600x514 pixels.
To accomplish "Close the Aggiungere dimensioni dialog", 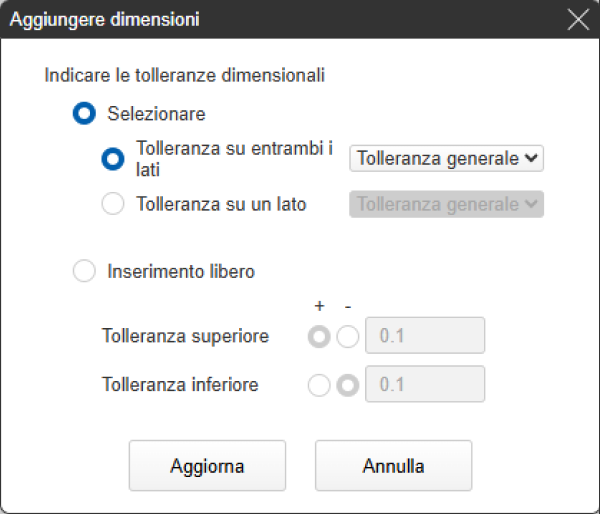I will tap(577, 20).
